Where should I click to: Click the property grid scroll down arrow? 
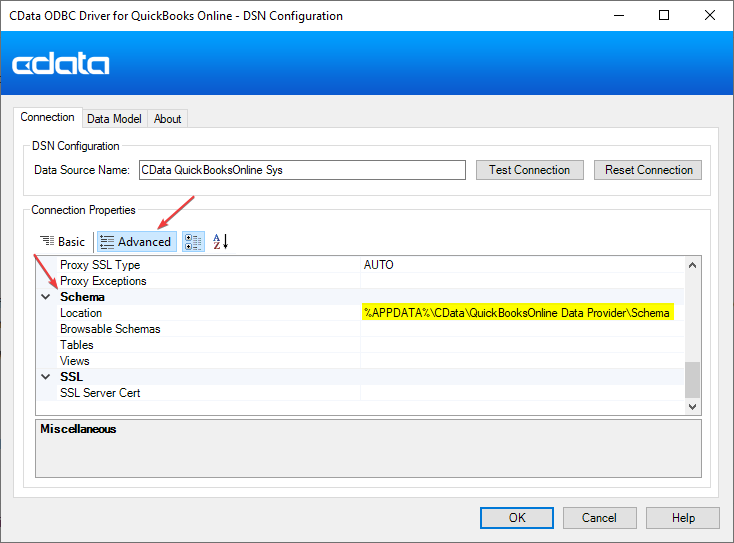692,407
